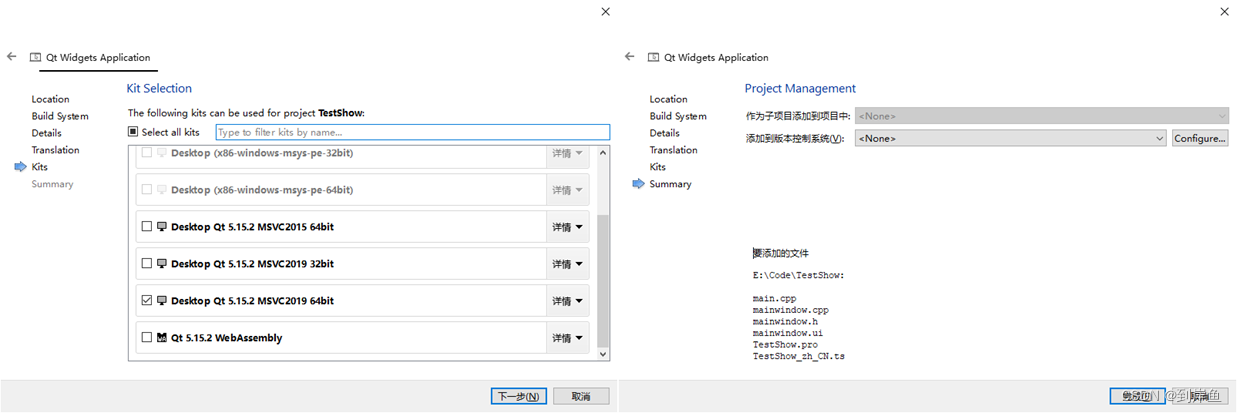
Task: Click the Qt Widgets Application icon in the left dialog
Action: (36, 58)
